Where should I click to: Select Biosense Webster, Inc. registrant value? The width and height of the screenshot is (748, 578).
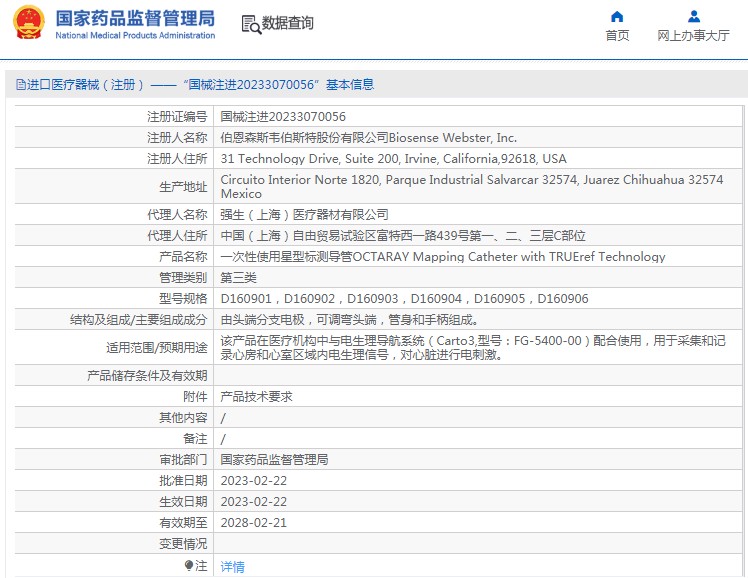(x=368, y=138)
